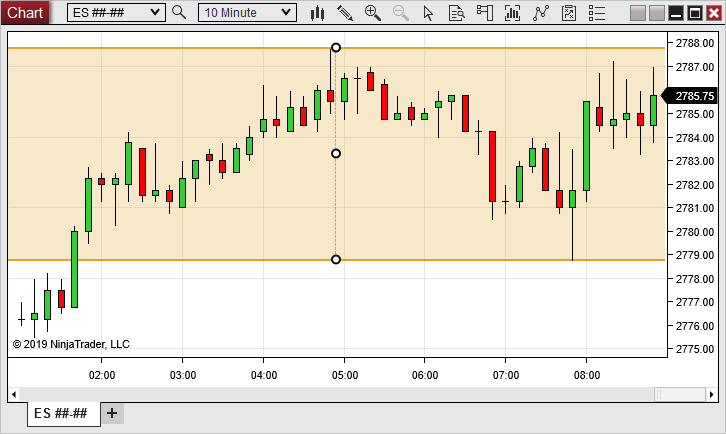Click the zoom out magnifier icon
The width and height of the screenshot is (726, 434).
point(401,13)
